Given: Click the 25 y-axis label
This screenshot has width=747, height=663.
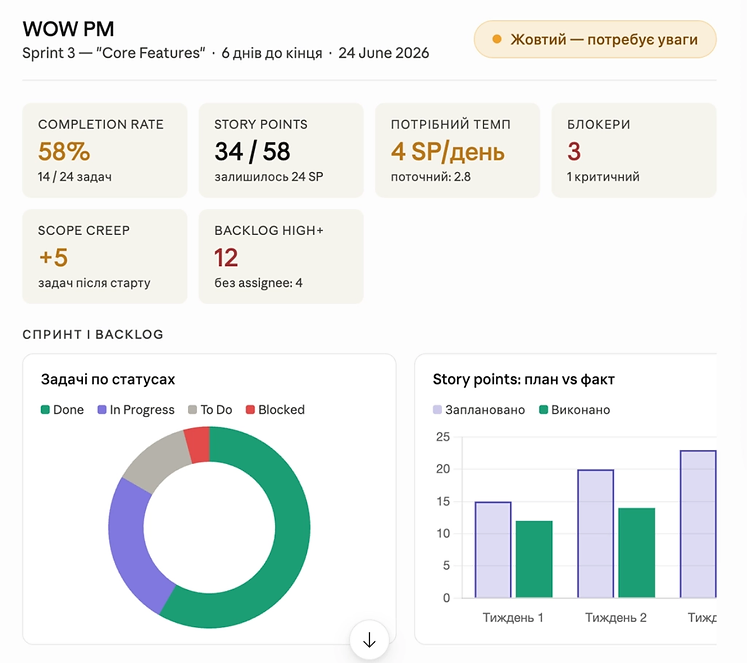Looking at the screenshot, I should click(443, 437).
